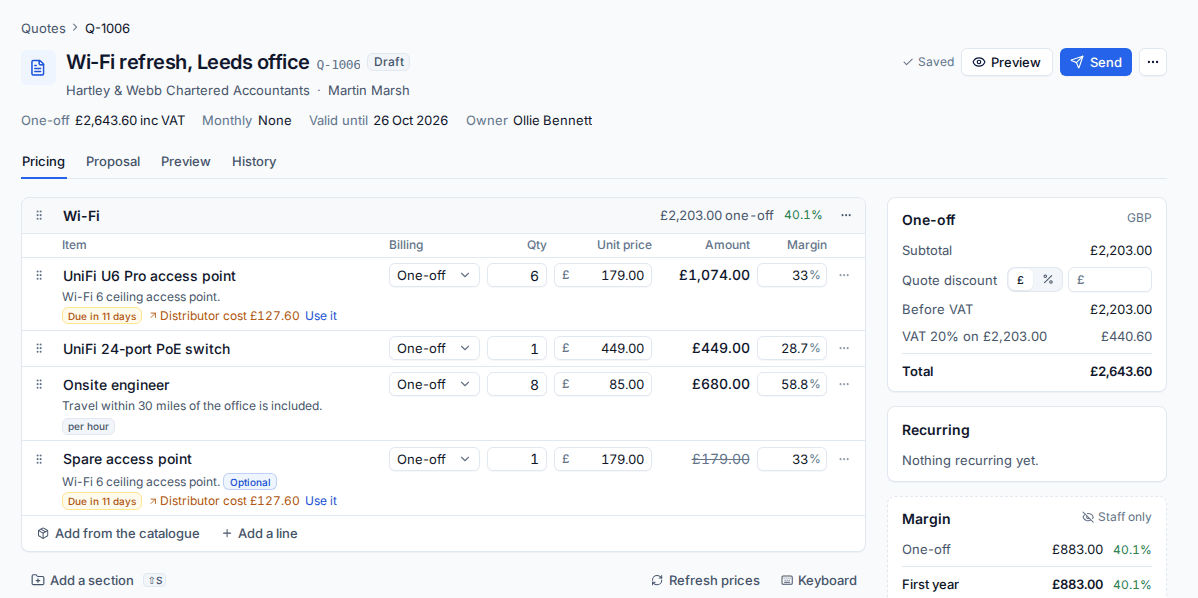Open the Wi-Fi section overflow menu

(846, 215)
